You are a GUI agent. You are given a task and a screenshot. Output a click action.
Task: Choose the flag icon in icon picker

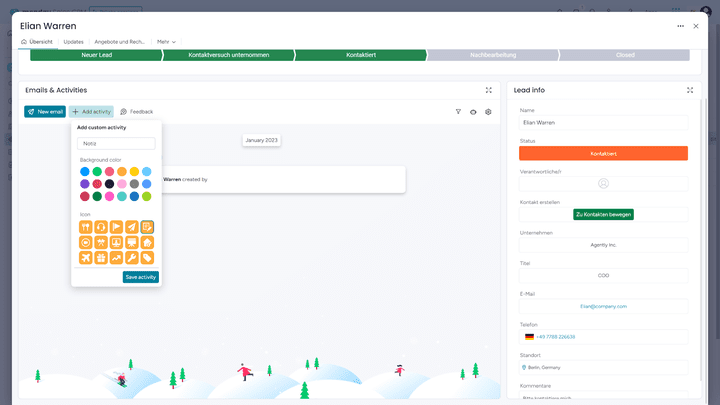pos(116,227)
